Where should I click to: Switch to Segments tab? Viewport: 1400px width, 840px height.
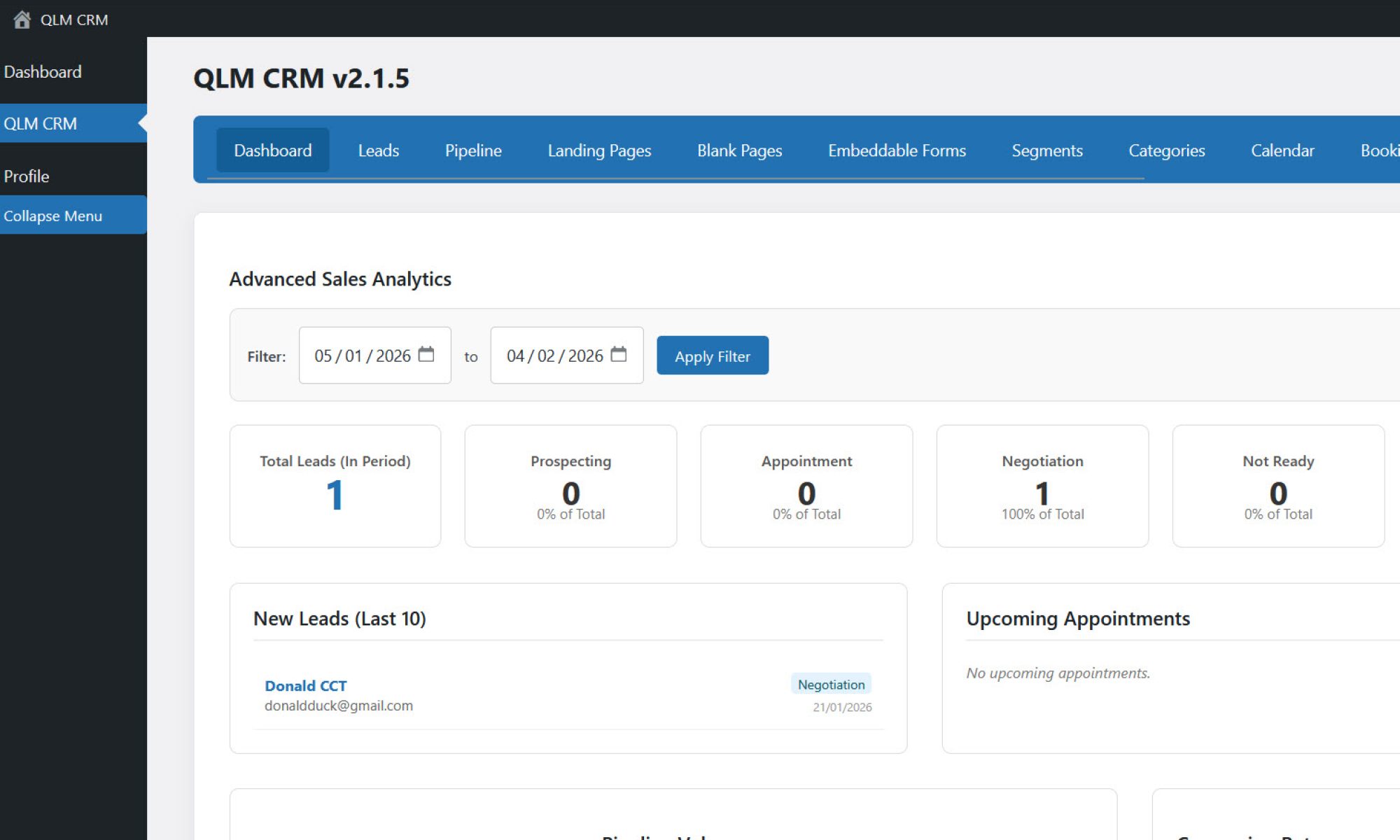1046,150
